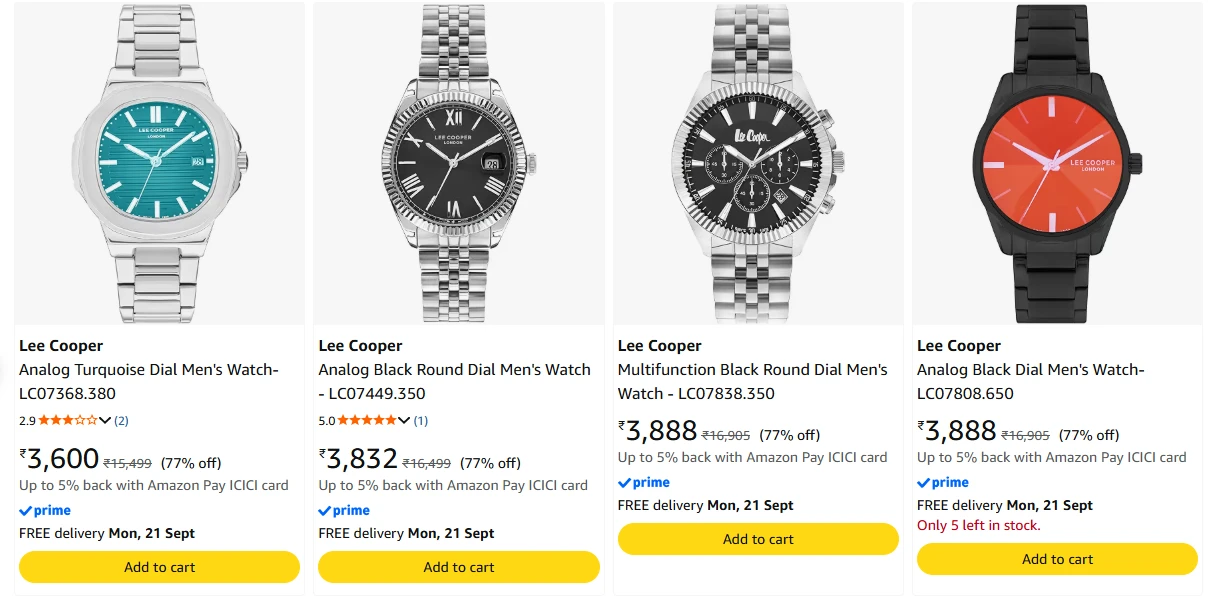Open the (2) reviews count link
Image resolution: width=1208 pixels, height=600 pixels.
coord(121,420)
